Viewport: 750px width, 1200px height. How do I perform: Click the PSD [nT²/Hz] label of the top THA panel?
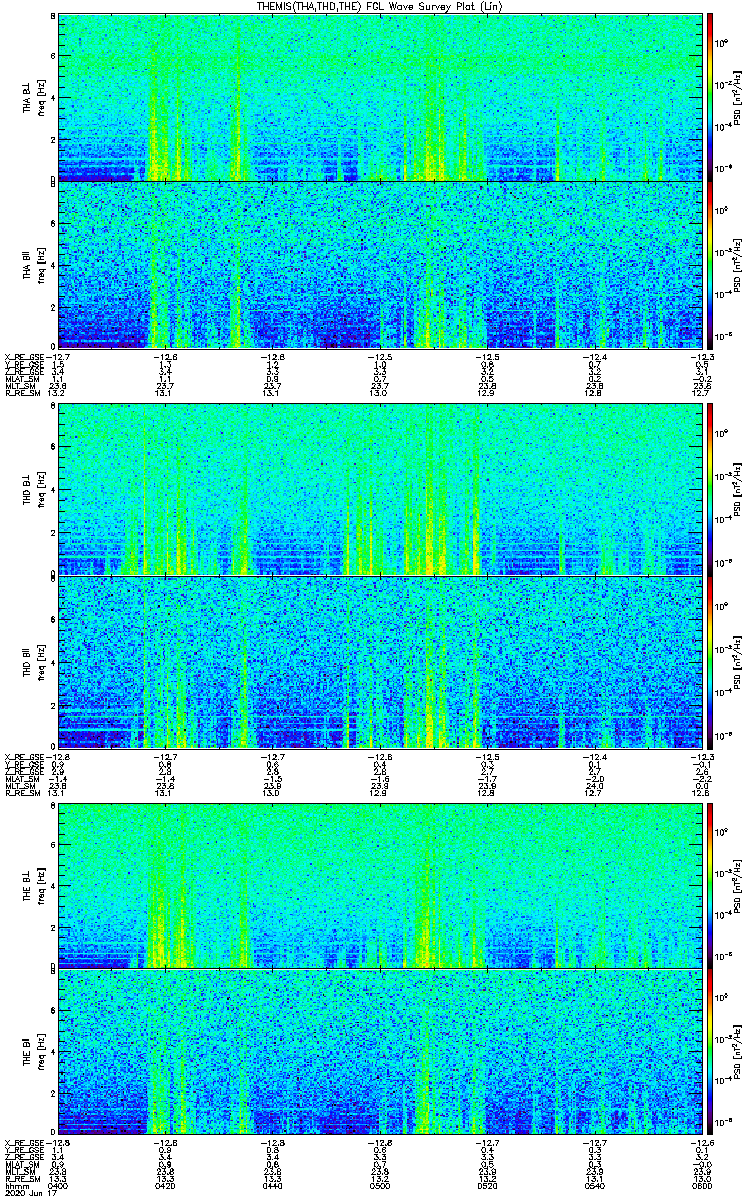(x=738, y=98)
